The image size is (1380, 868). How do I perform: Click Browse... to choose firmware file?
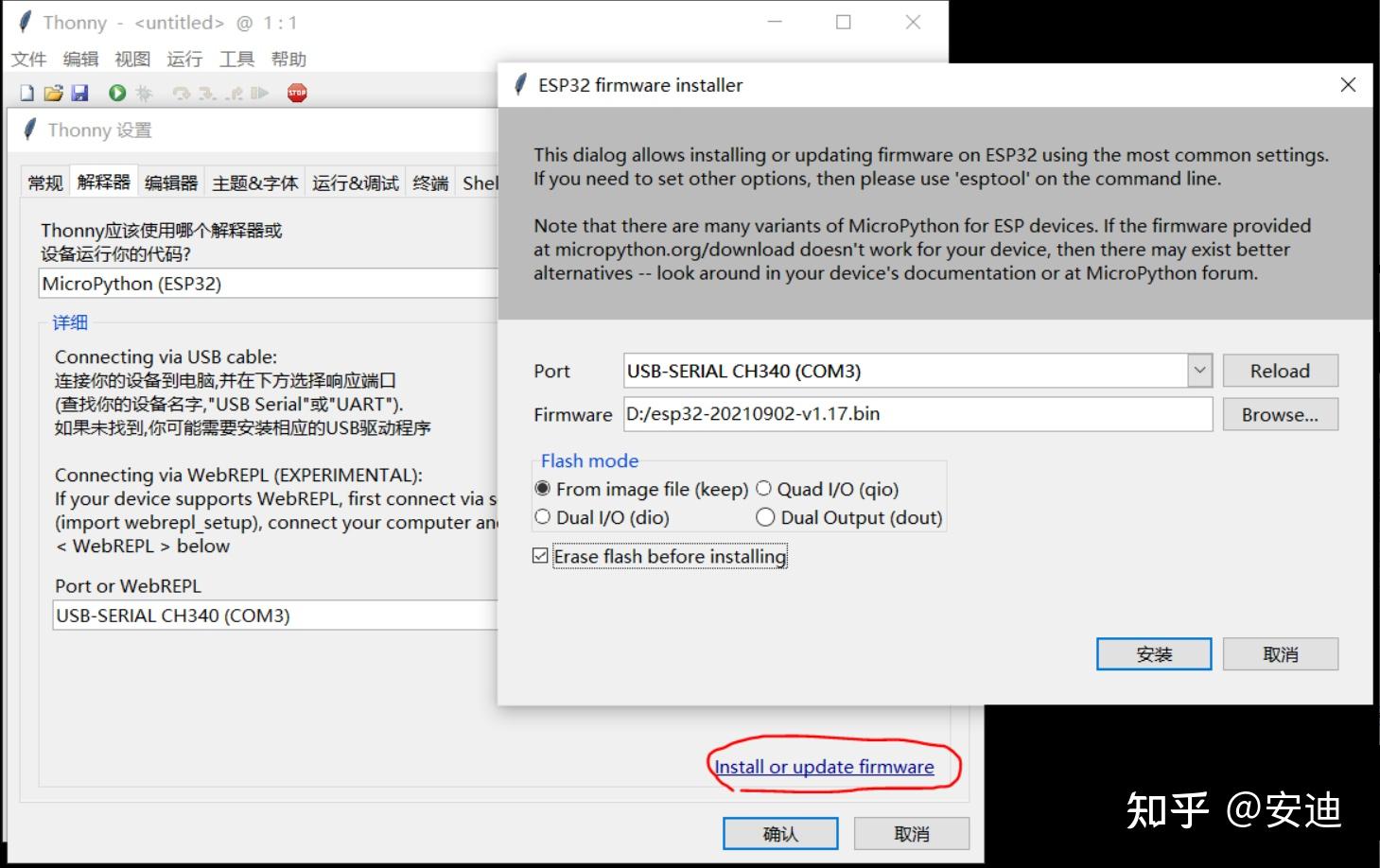[1280, 414]
